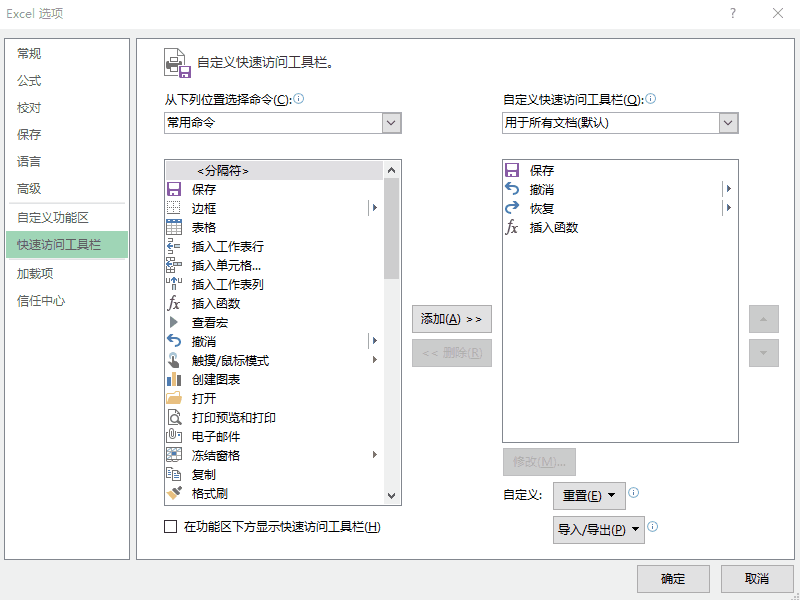The height and width of the screenshot is (600, 800).
Task: Confirm with the 确定 button
Action: (x=673, y=579)
